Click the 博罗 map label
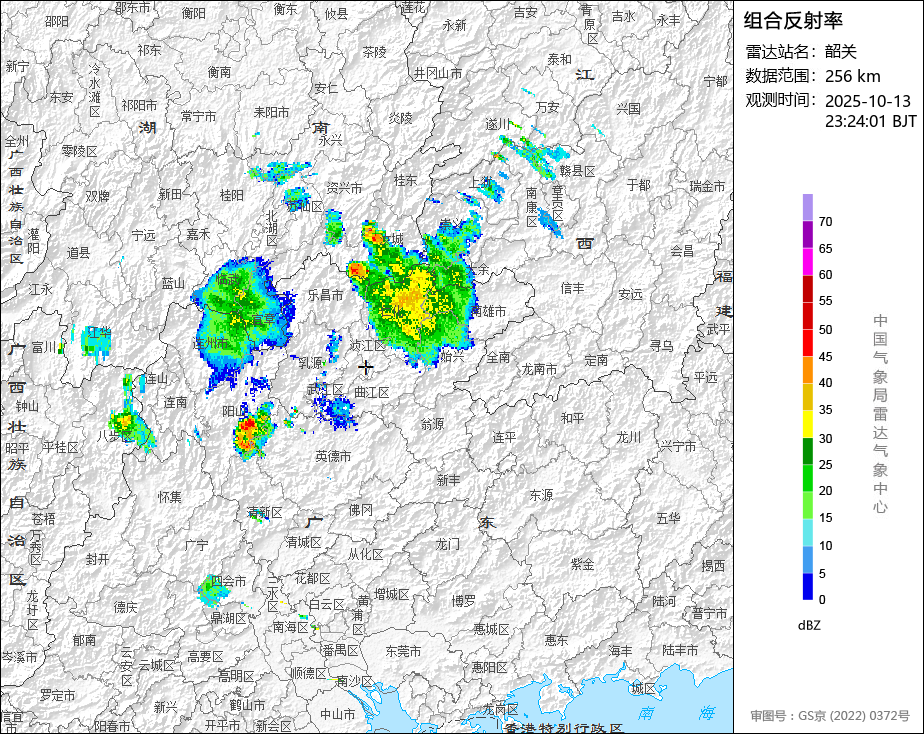 (463, 601)
